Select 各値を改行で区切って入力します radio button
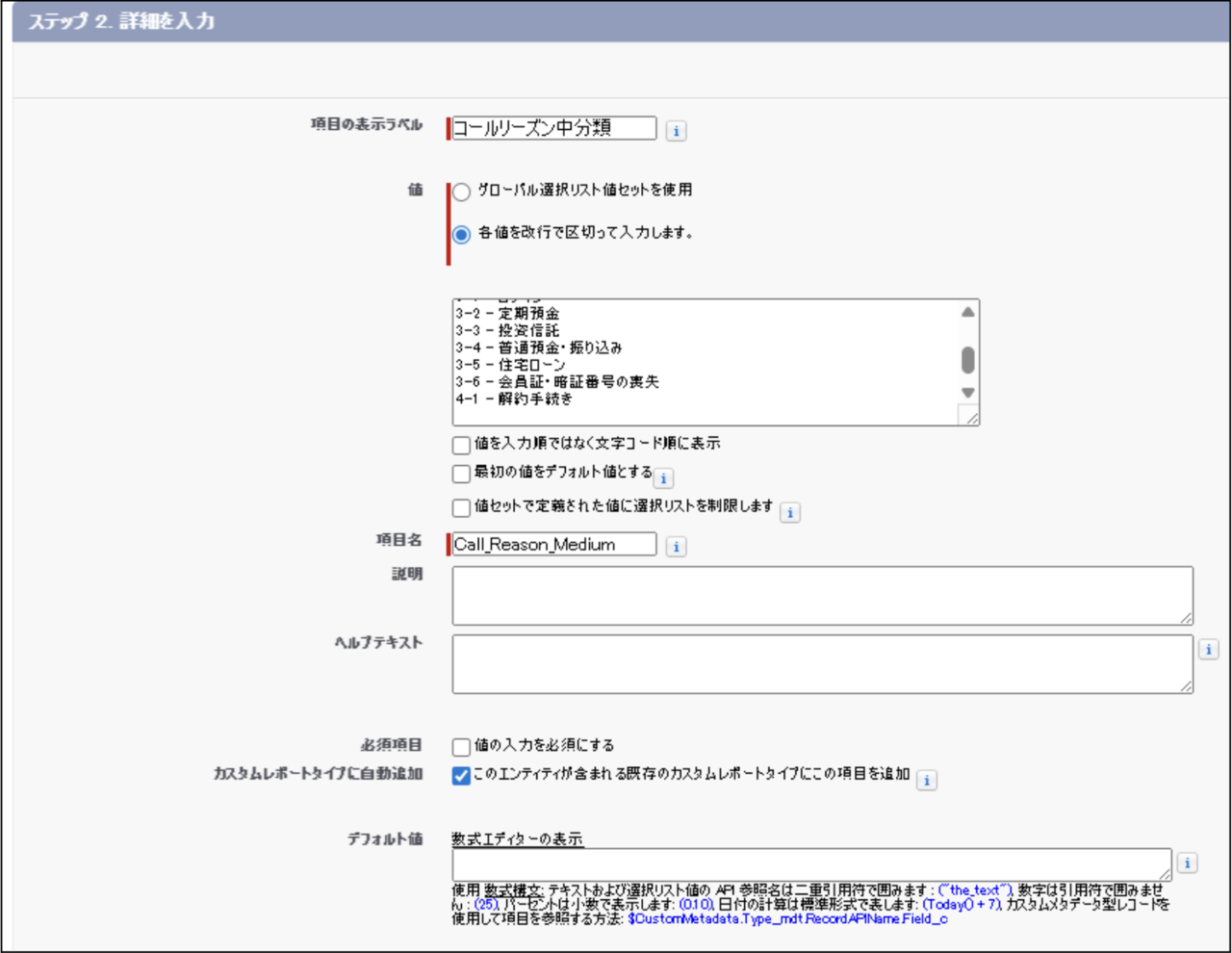 coord(462,234)
